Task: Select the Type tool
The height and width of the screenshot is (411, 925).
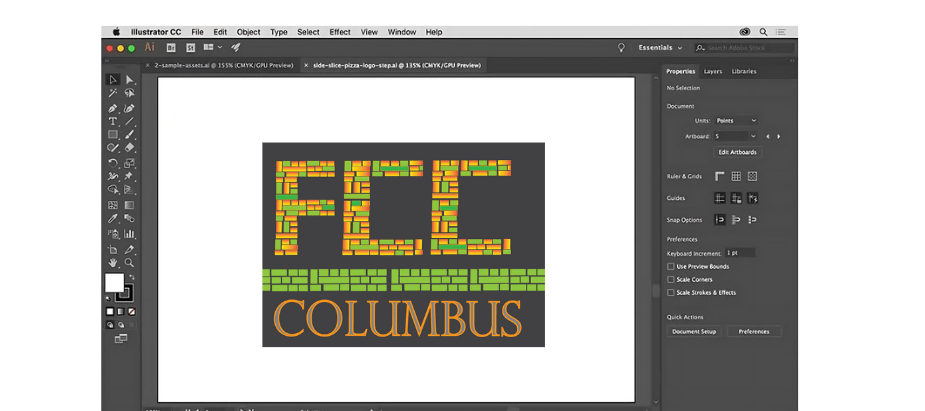Action: click(113, 121)
